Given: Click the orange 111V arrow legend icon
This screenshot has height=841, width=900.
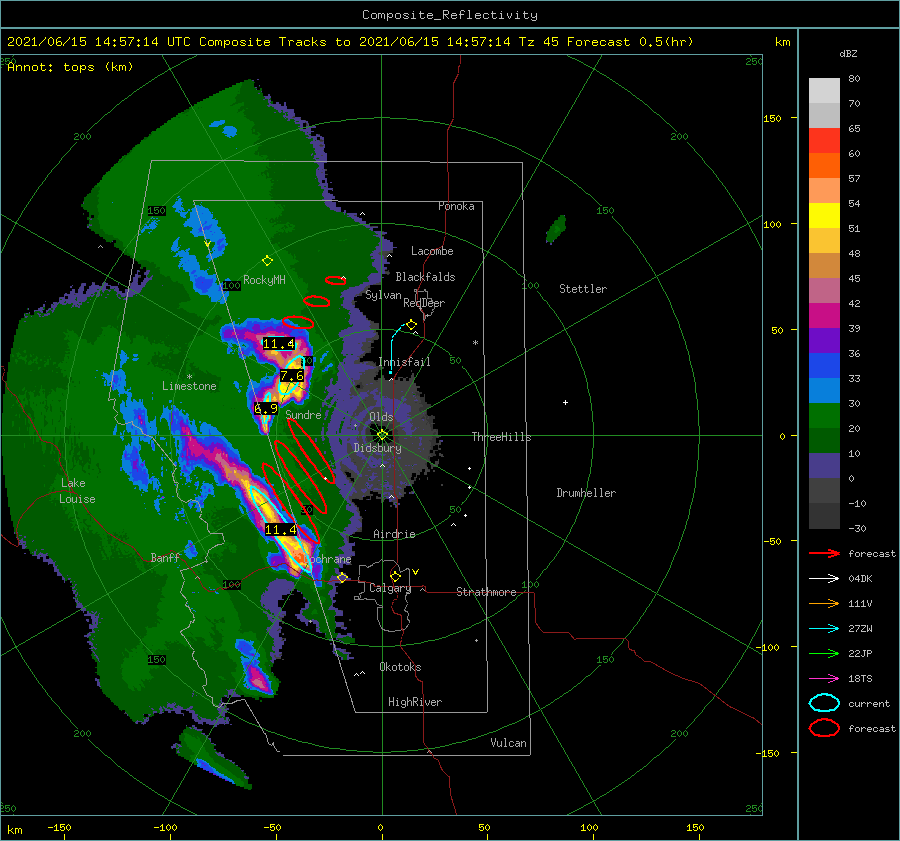Looking at the screenshot, I should tap(824, 603).
